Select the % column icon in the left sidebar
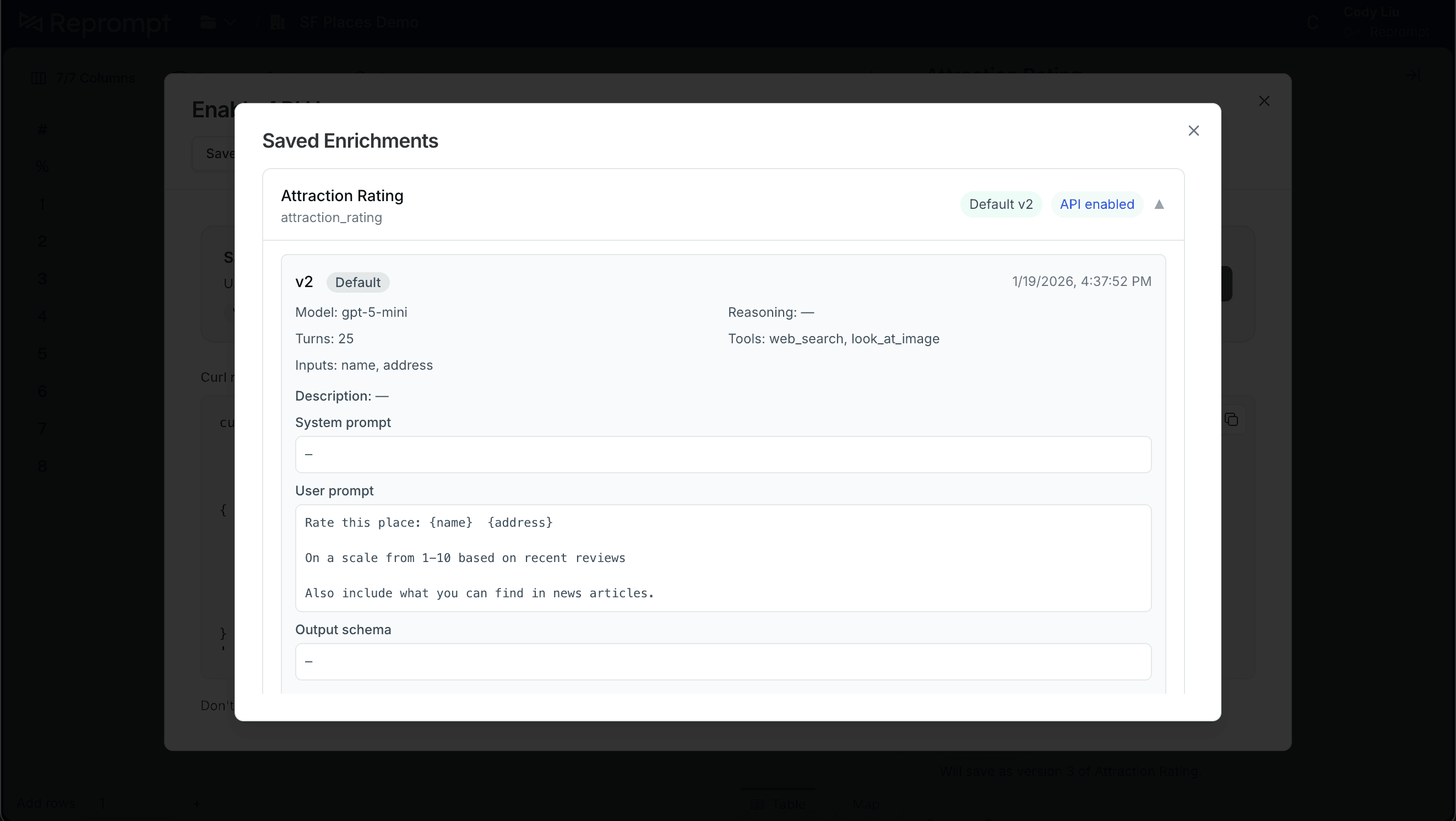1456x821 pixels. coord(41,166)
